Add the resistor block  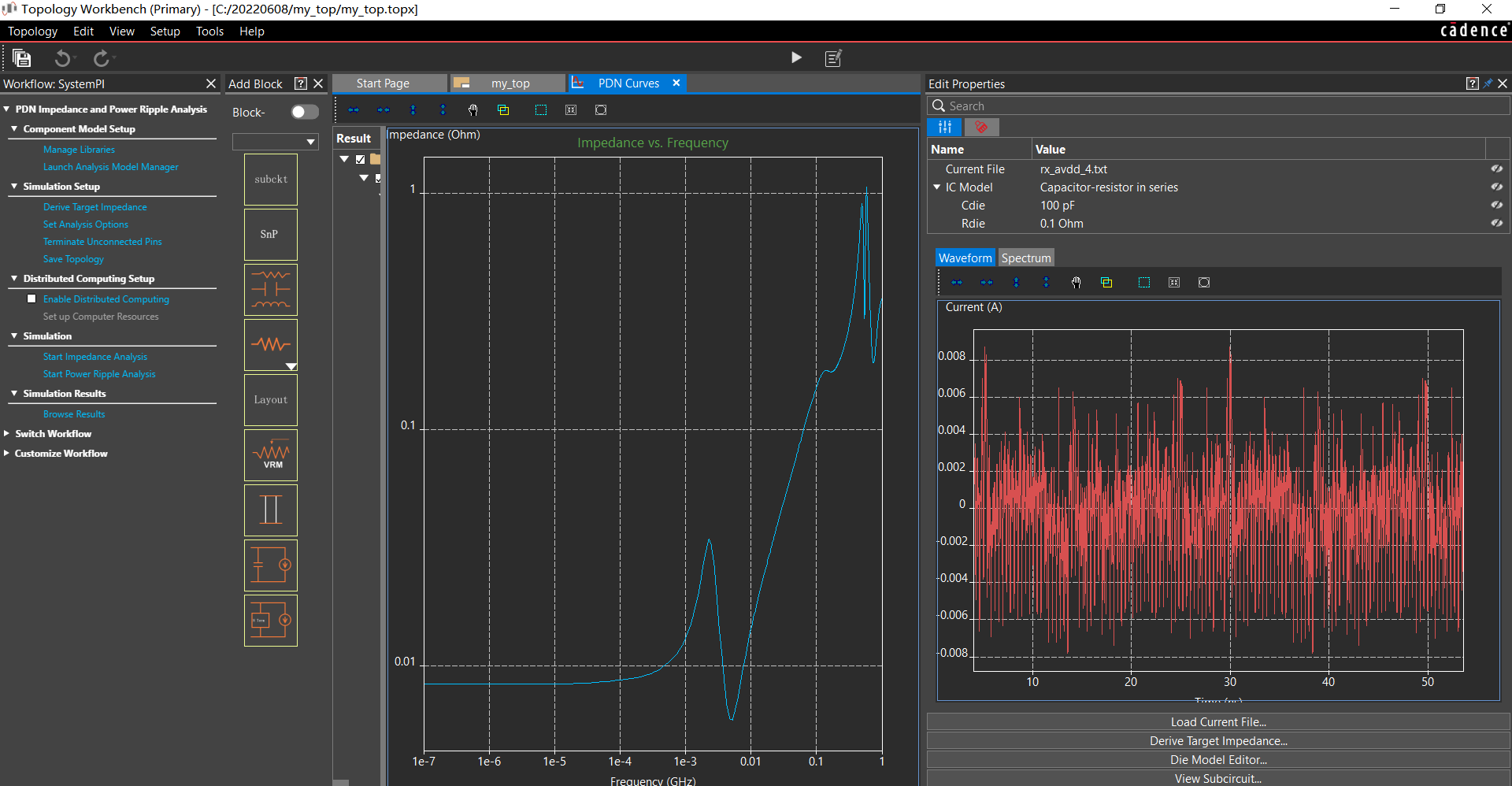click(x=271, y=345)
